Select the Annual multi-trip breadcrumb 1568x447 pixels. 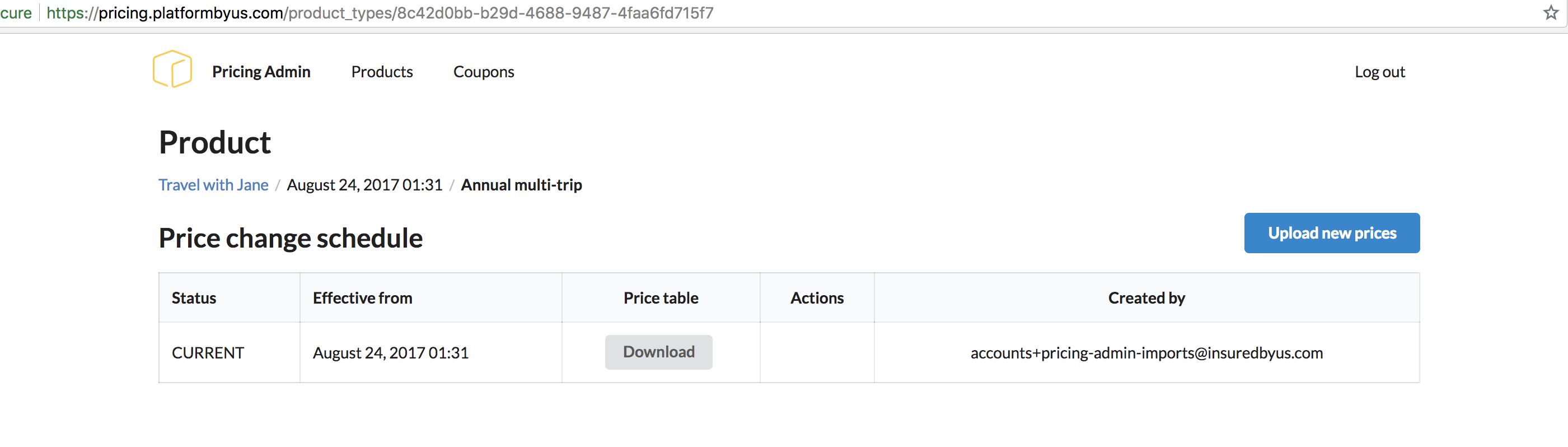pos(521,185)
